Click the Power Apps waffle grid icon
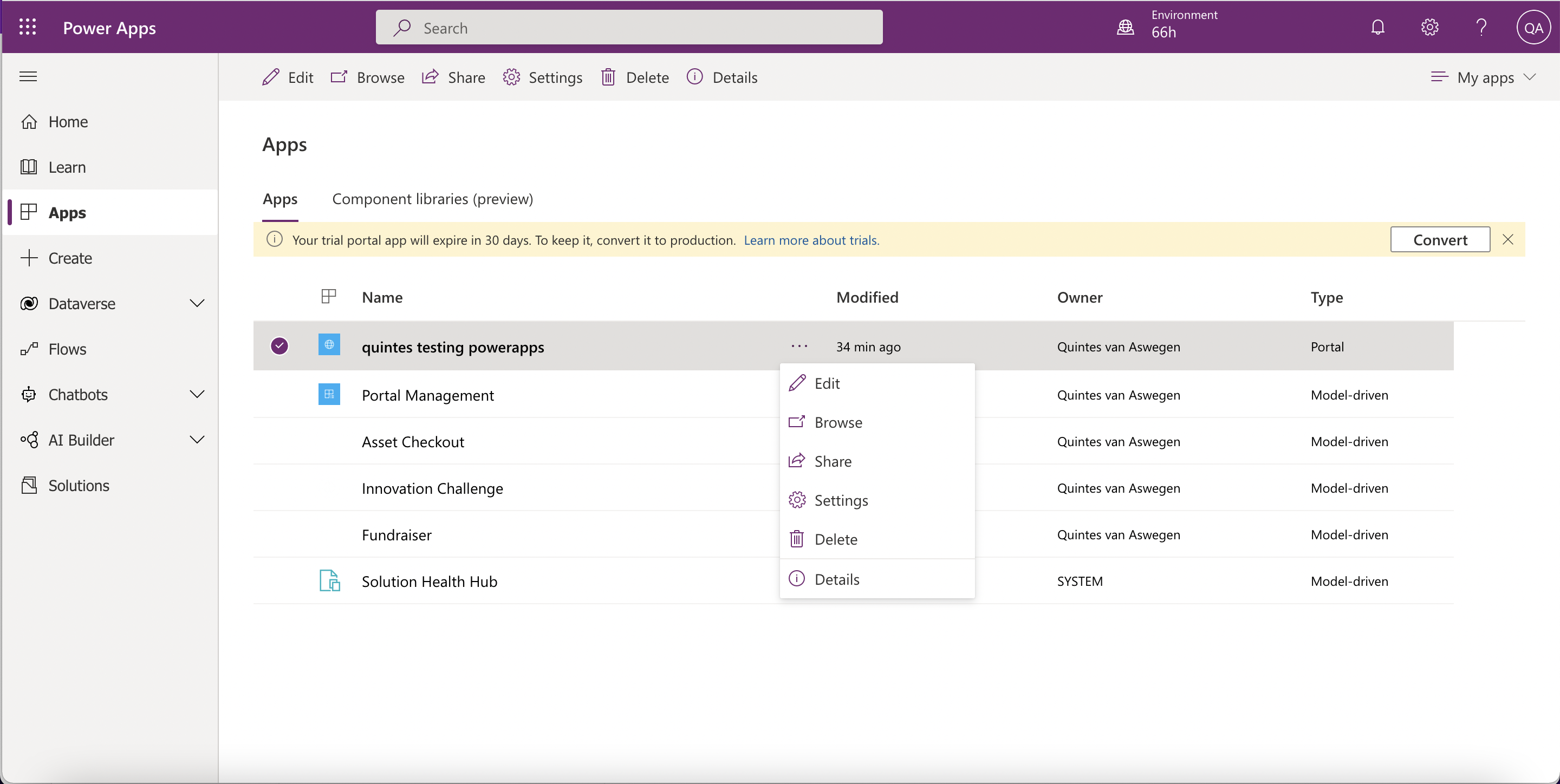Viewport: 1560px width, 784px height. (27, 27)
